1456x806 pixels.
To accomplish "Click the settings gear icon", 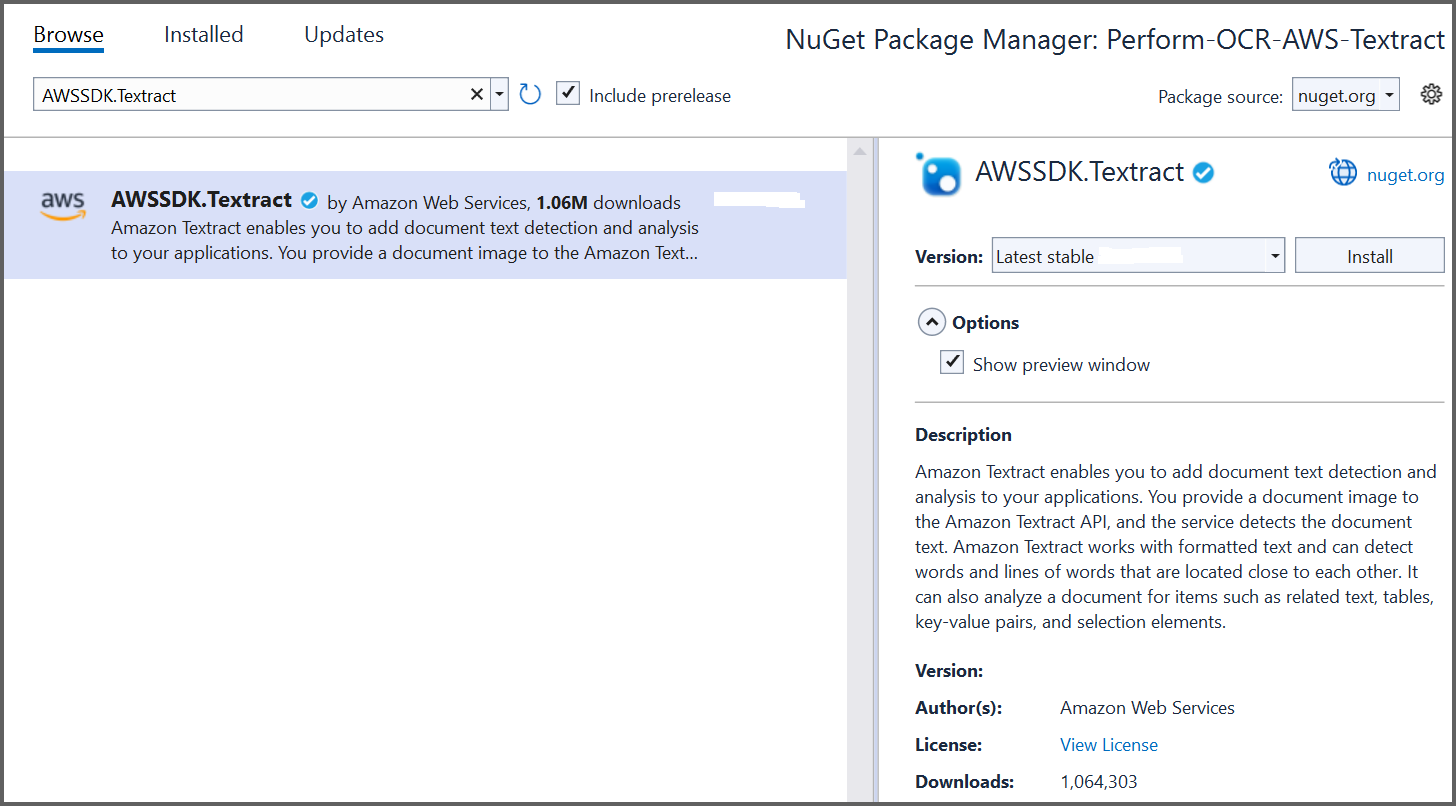I will 1432,93.
